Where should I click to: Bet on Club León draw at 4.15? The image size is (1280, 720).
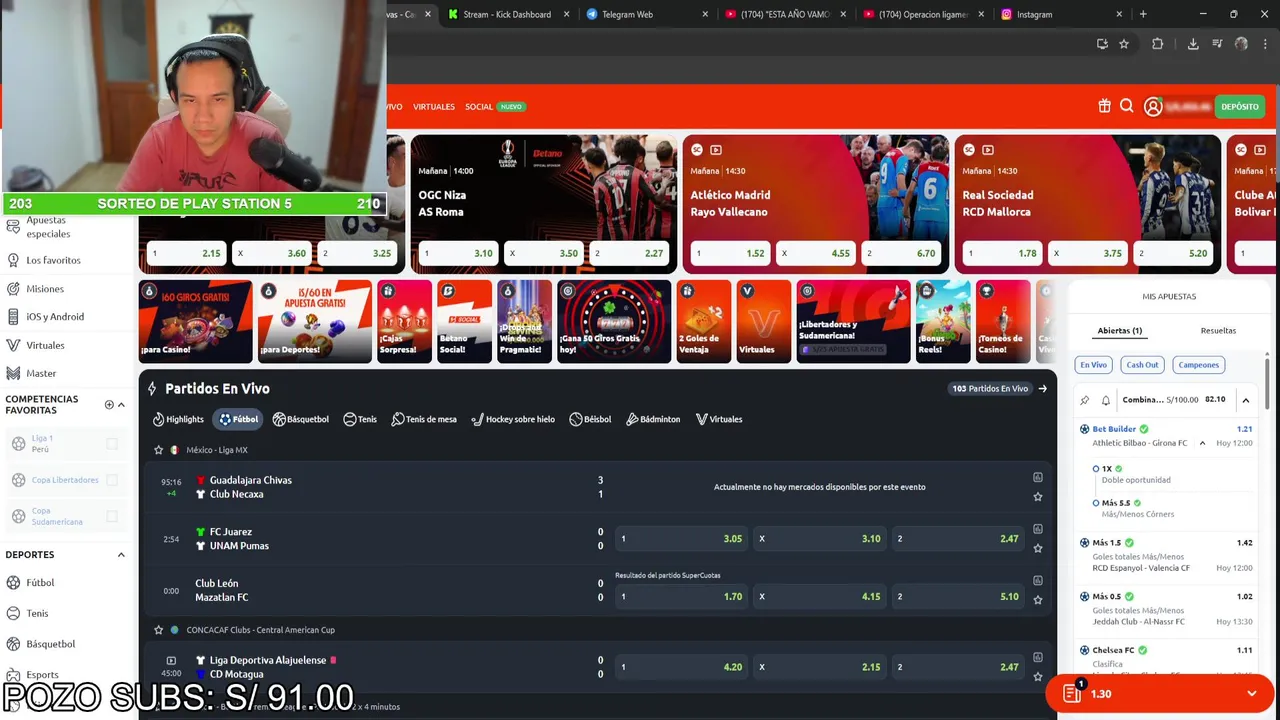click(820, 597)
